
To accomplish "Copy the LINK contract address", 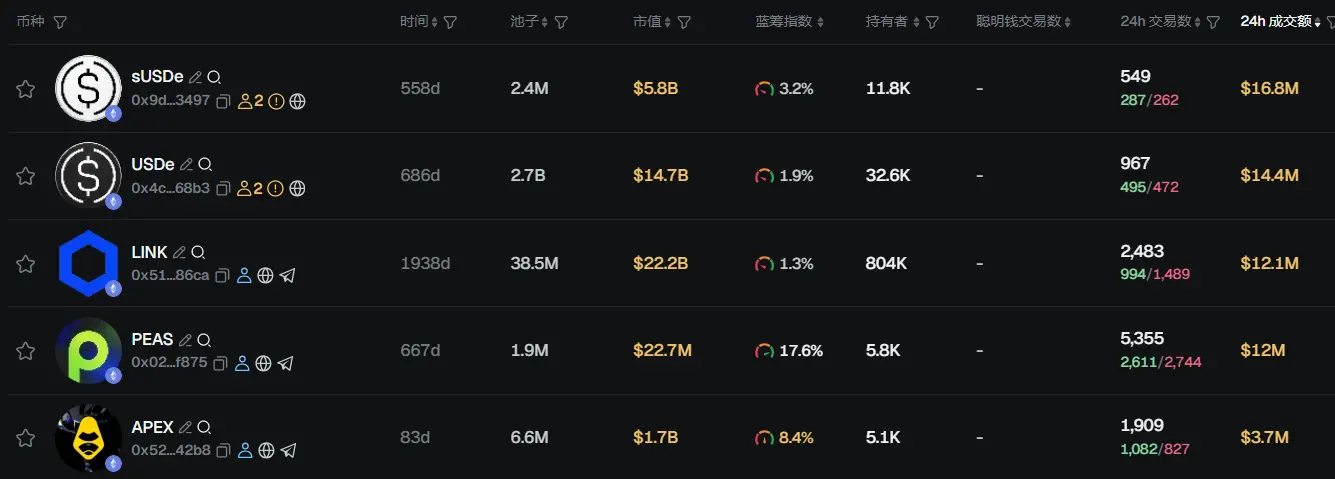I will [x=222, y=276].
